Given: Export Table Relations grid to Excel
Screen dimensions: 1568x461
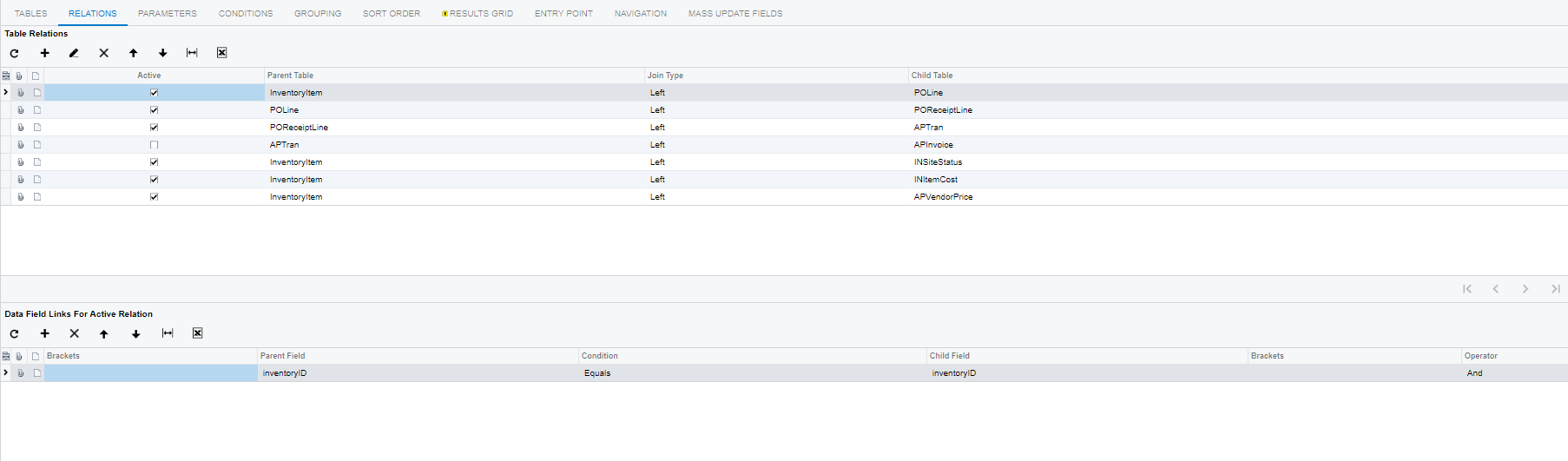Looking at the screenshot, I should (x=221, y=53).
